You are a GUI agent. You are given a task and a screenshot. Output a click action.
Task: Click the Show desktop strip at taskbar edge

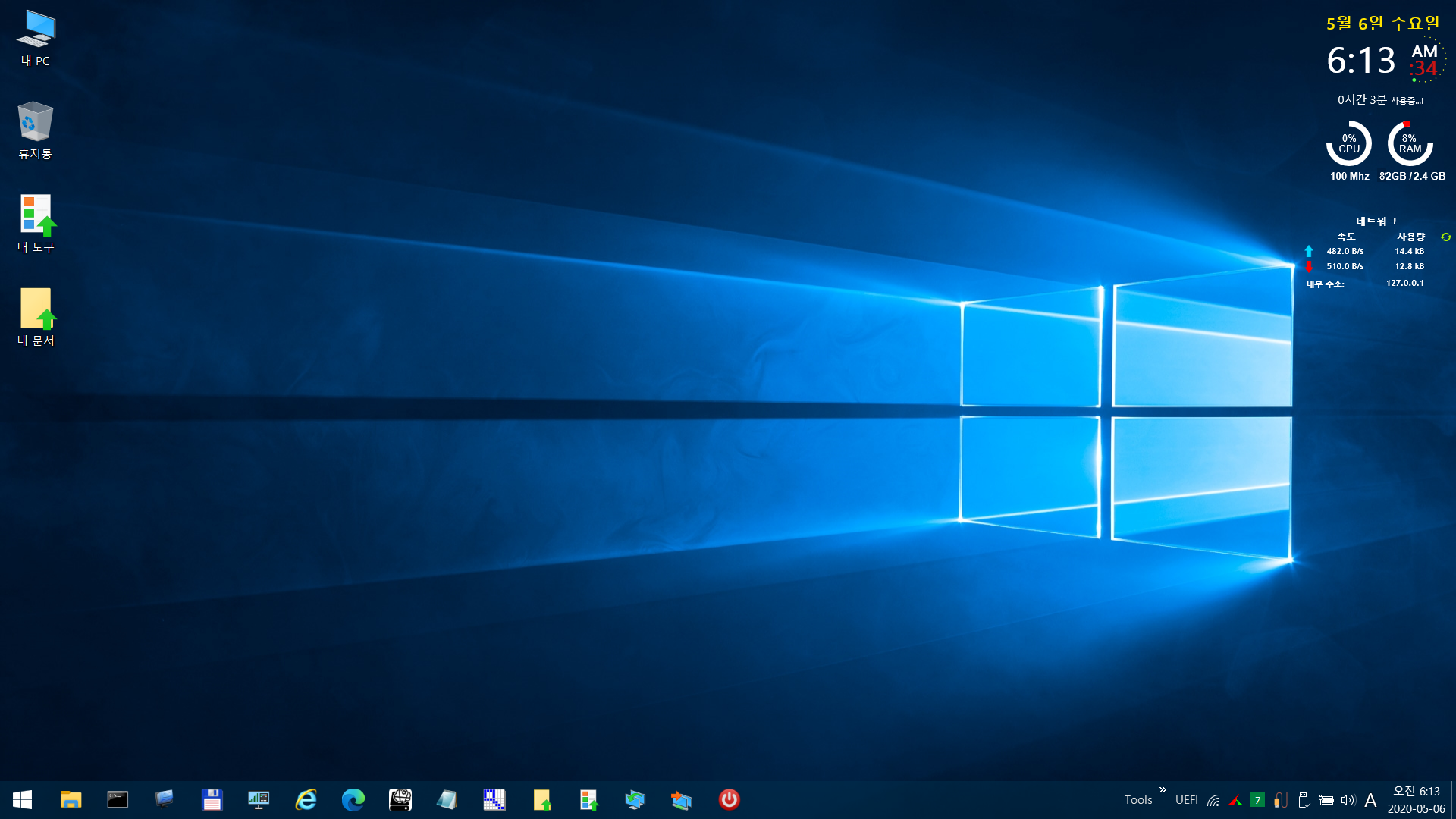click(x=1453, y=800)
